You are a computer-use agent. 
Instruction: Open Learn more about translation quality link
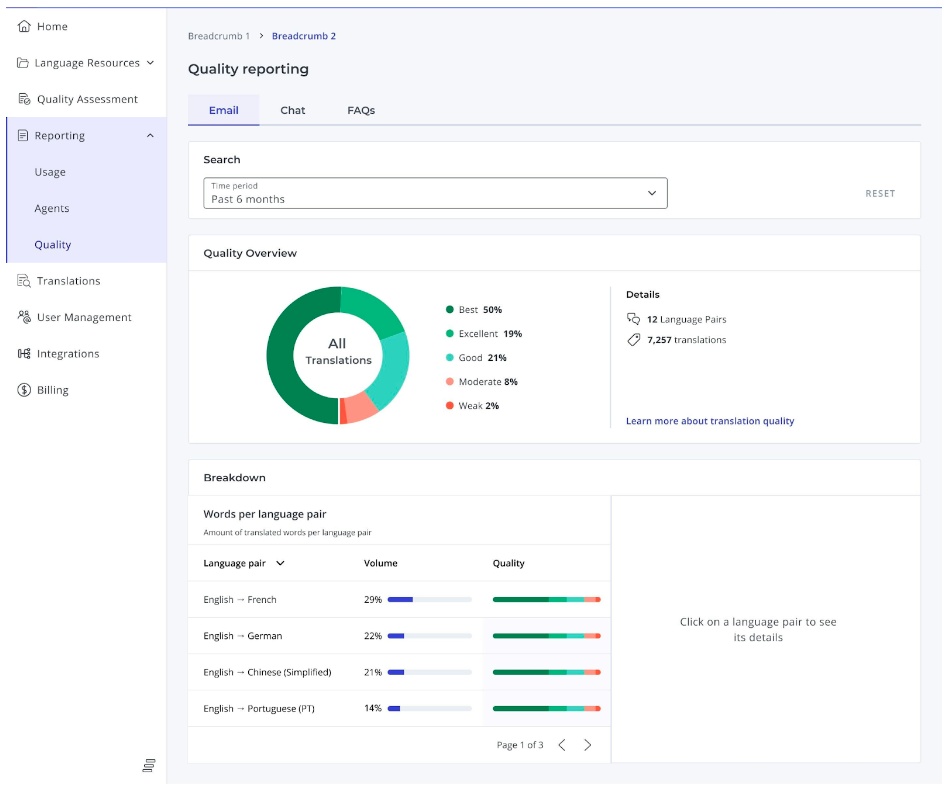click(x=710, y=421)
